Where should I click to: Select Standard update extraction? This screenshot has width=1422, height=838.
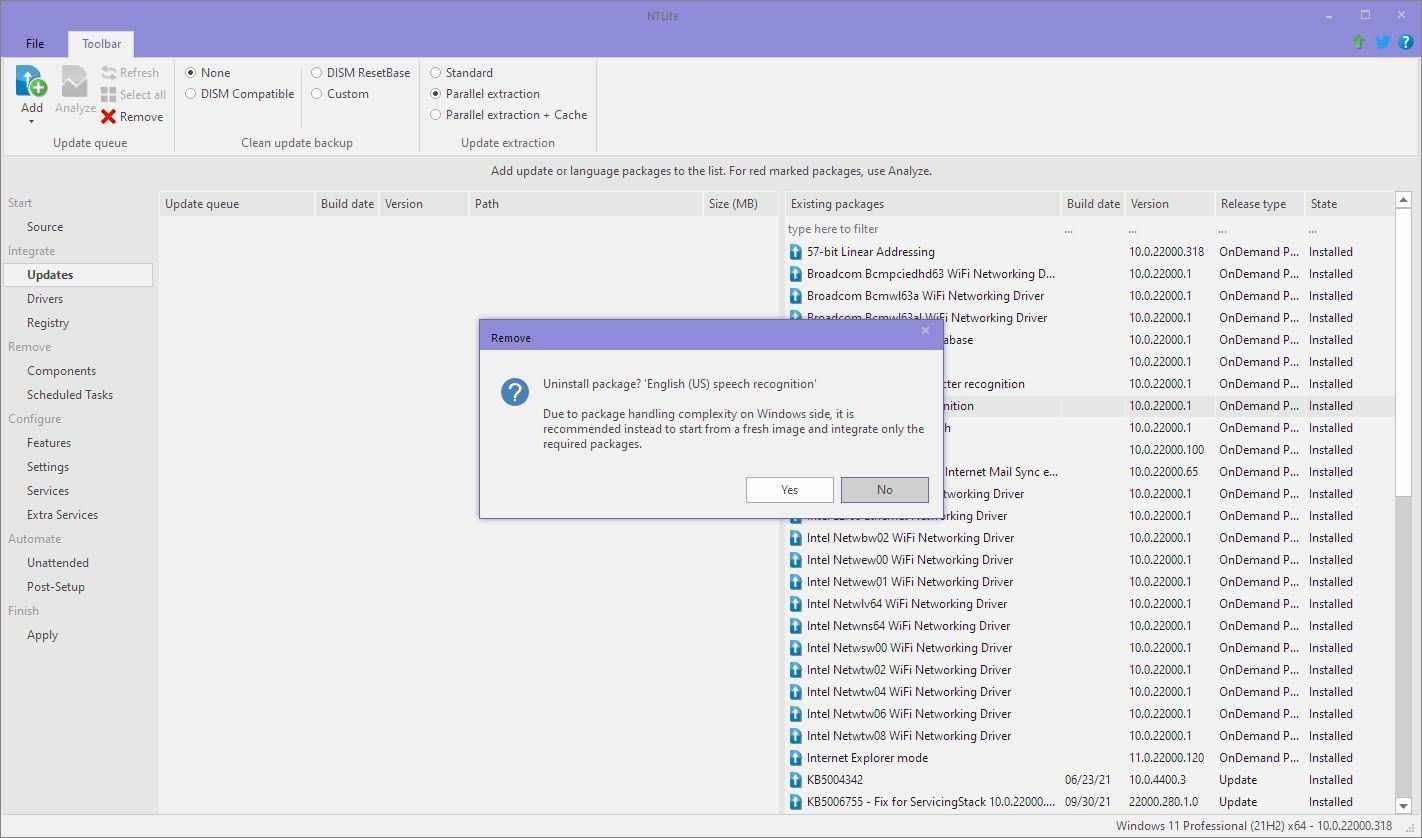click(461, 73)
